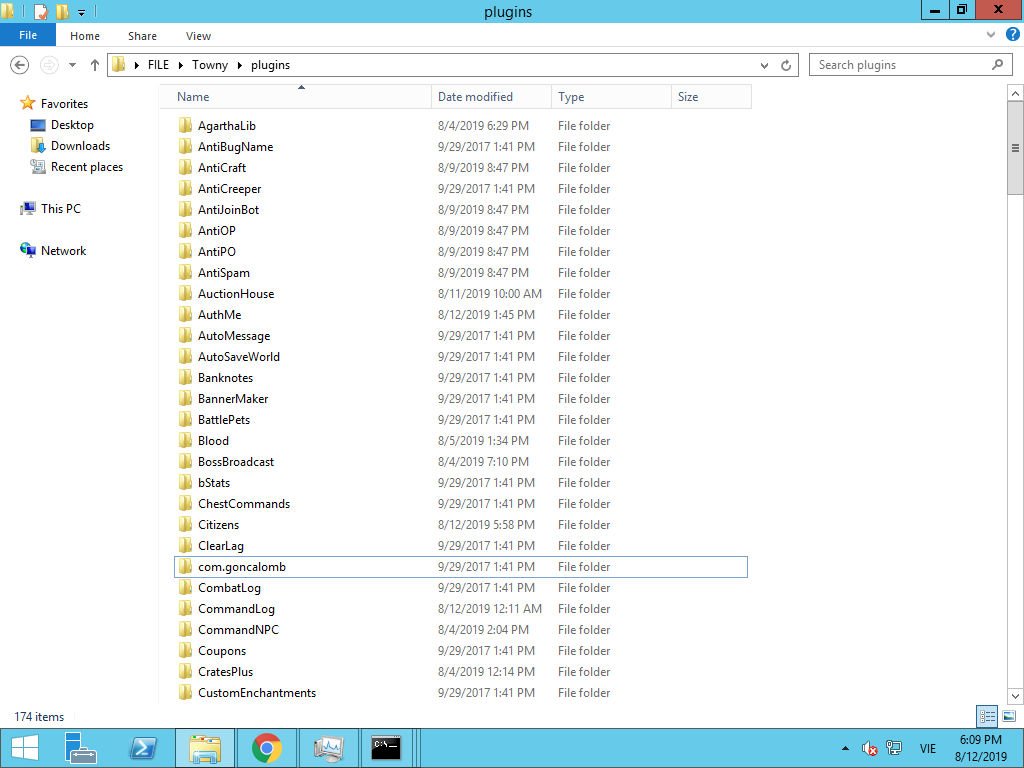Click the network tray icon
This screenshot has height=768, width=1024.
(893, 748)
